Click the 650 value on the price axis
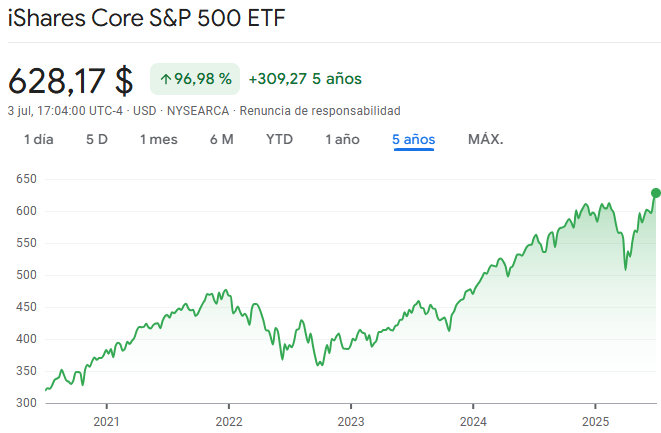661x433 pixels. (26, 179)
